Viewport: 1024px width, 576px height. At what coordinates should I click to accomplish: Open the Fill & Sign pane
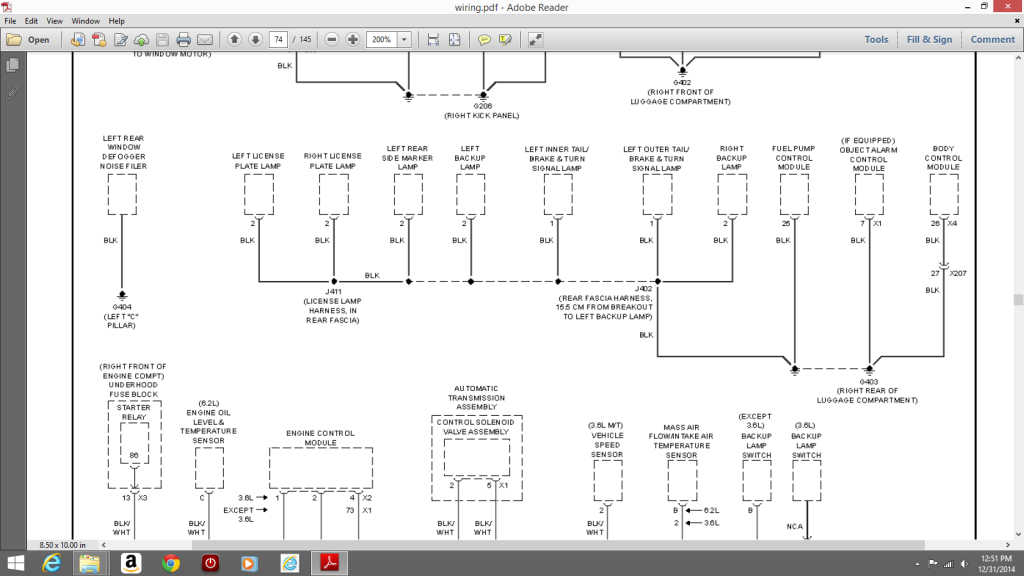[929, 40]
